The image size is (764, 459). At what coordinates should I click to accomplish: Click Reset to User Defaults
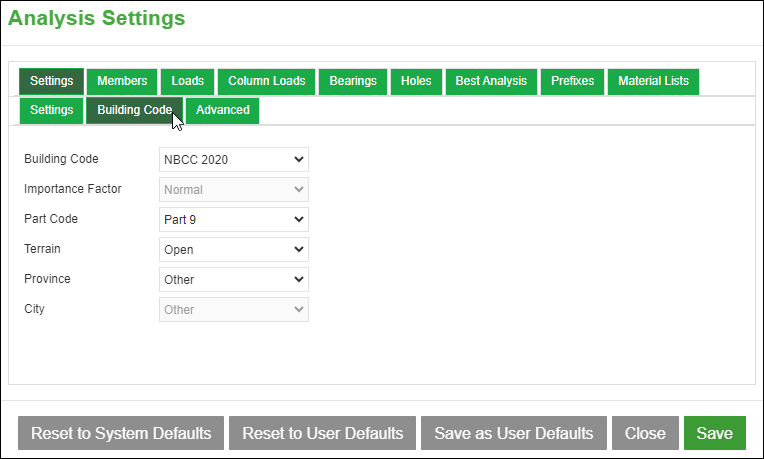[x=323, y=433]
